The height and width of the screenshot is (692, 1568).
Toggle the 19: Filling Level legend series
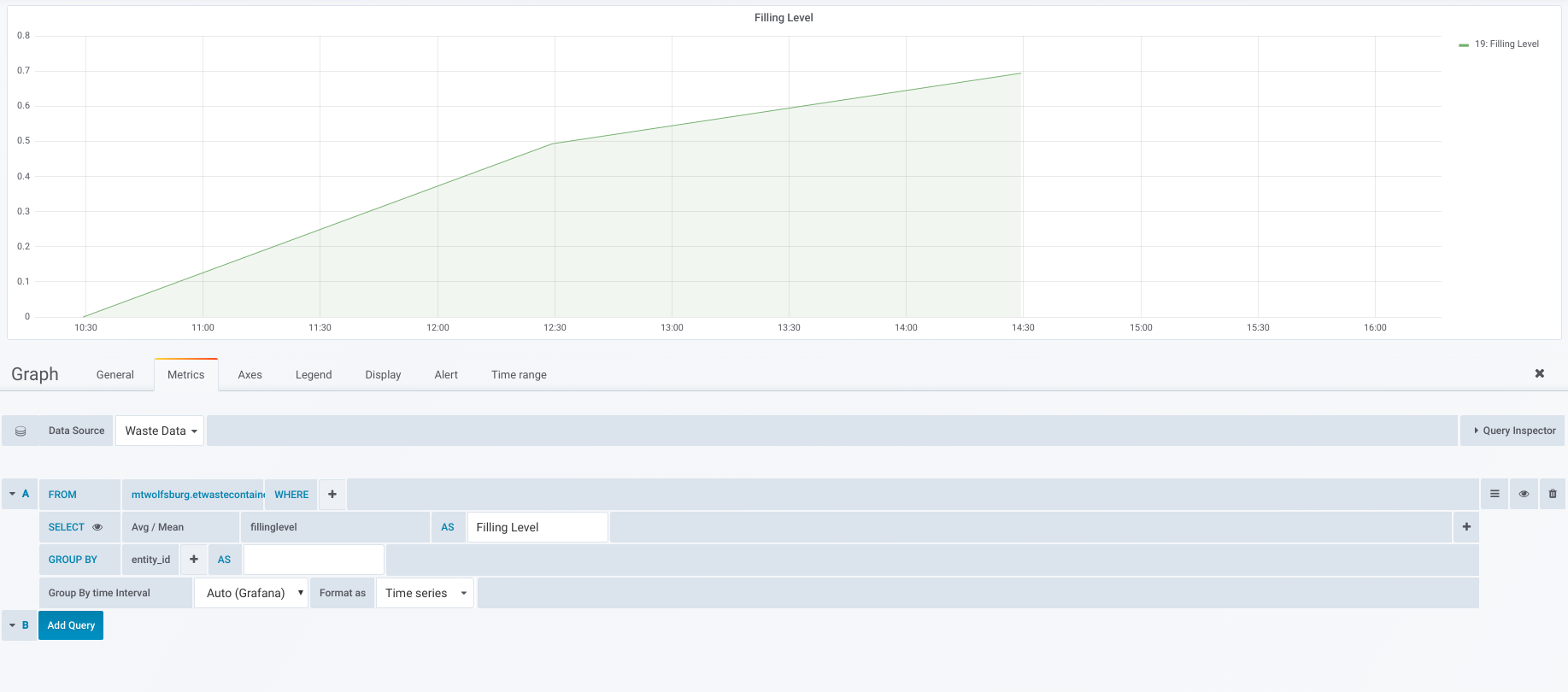pyautogui.click(x=1506, y=44)
